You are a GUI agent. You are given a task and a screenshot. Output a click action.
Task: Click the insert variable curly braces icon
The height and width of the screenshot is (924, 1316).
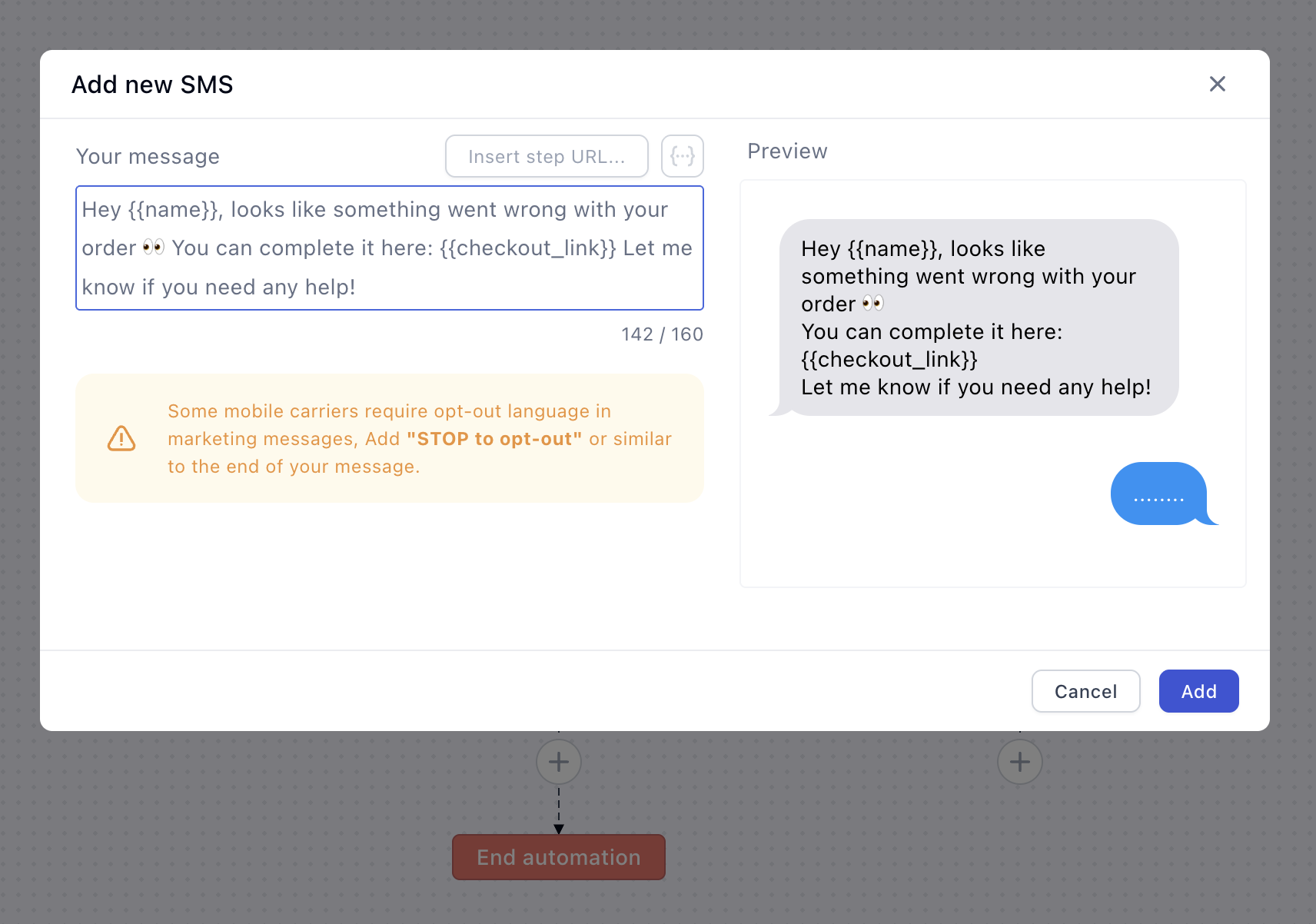tap(682, 157)
